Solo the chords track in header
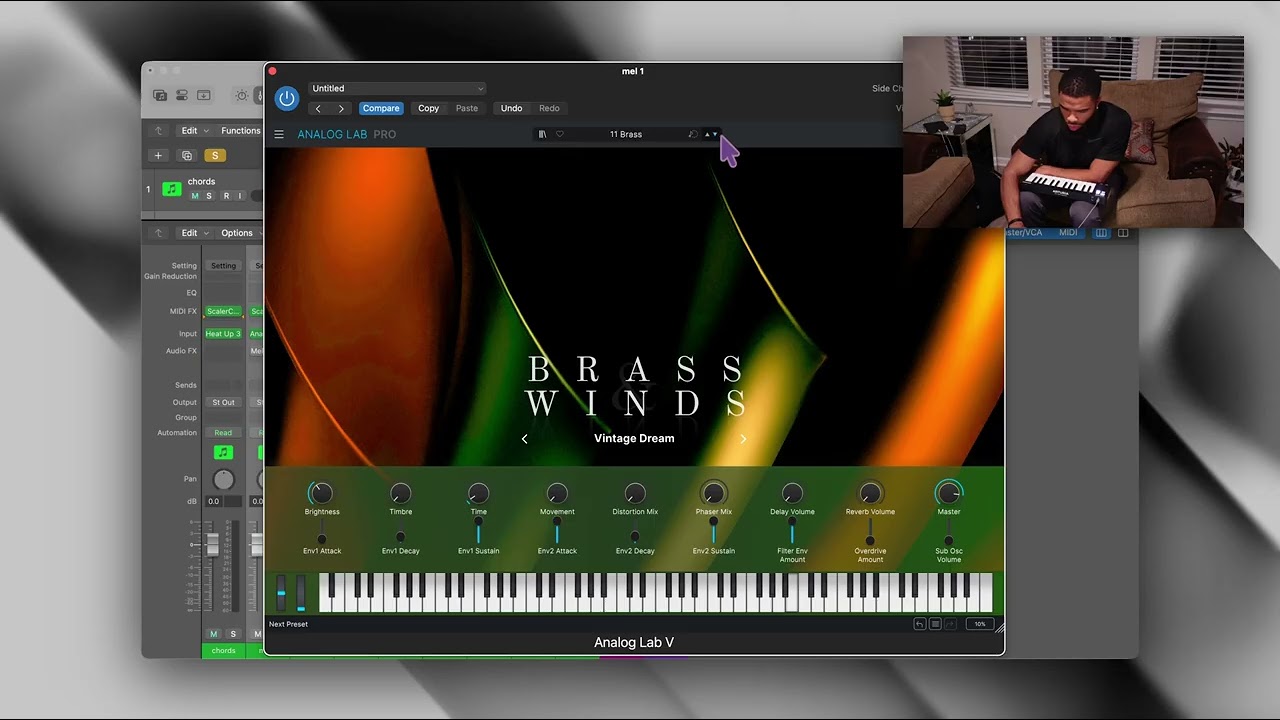1280x720 pixels. 208,196
